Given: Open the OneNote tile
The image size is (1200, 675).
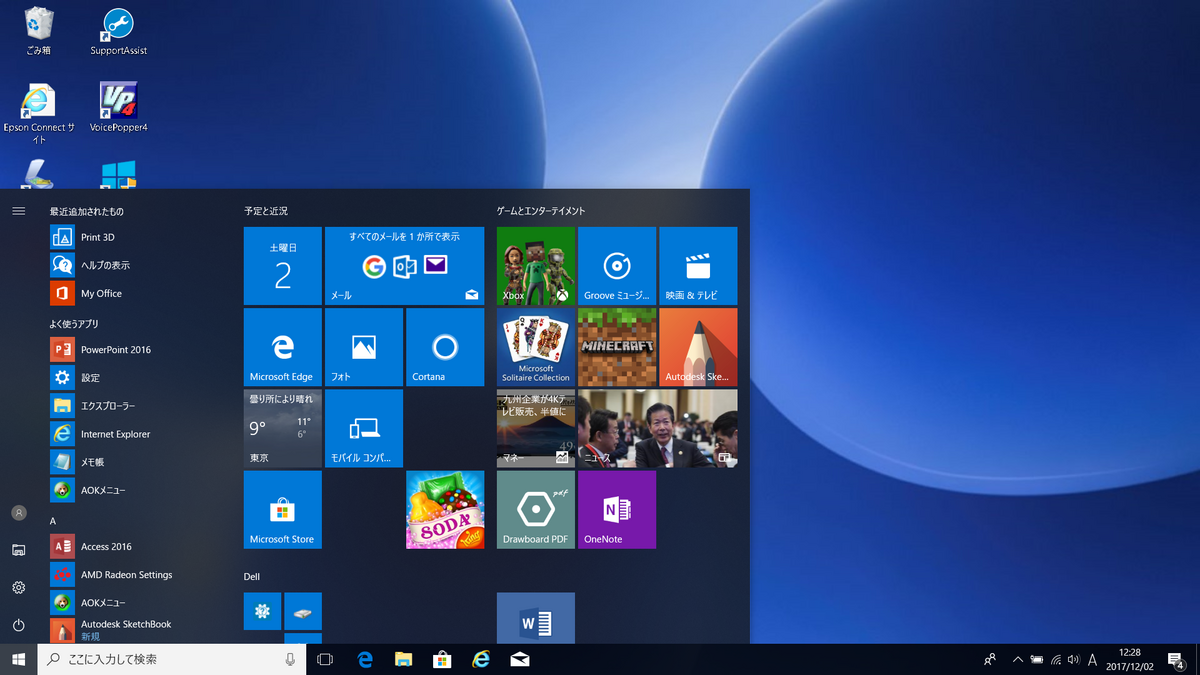Looking at the screenshot, I should [x=616, y=510].
